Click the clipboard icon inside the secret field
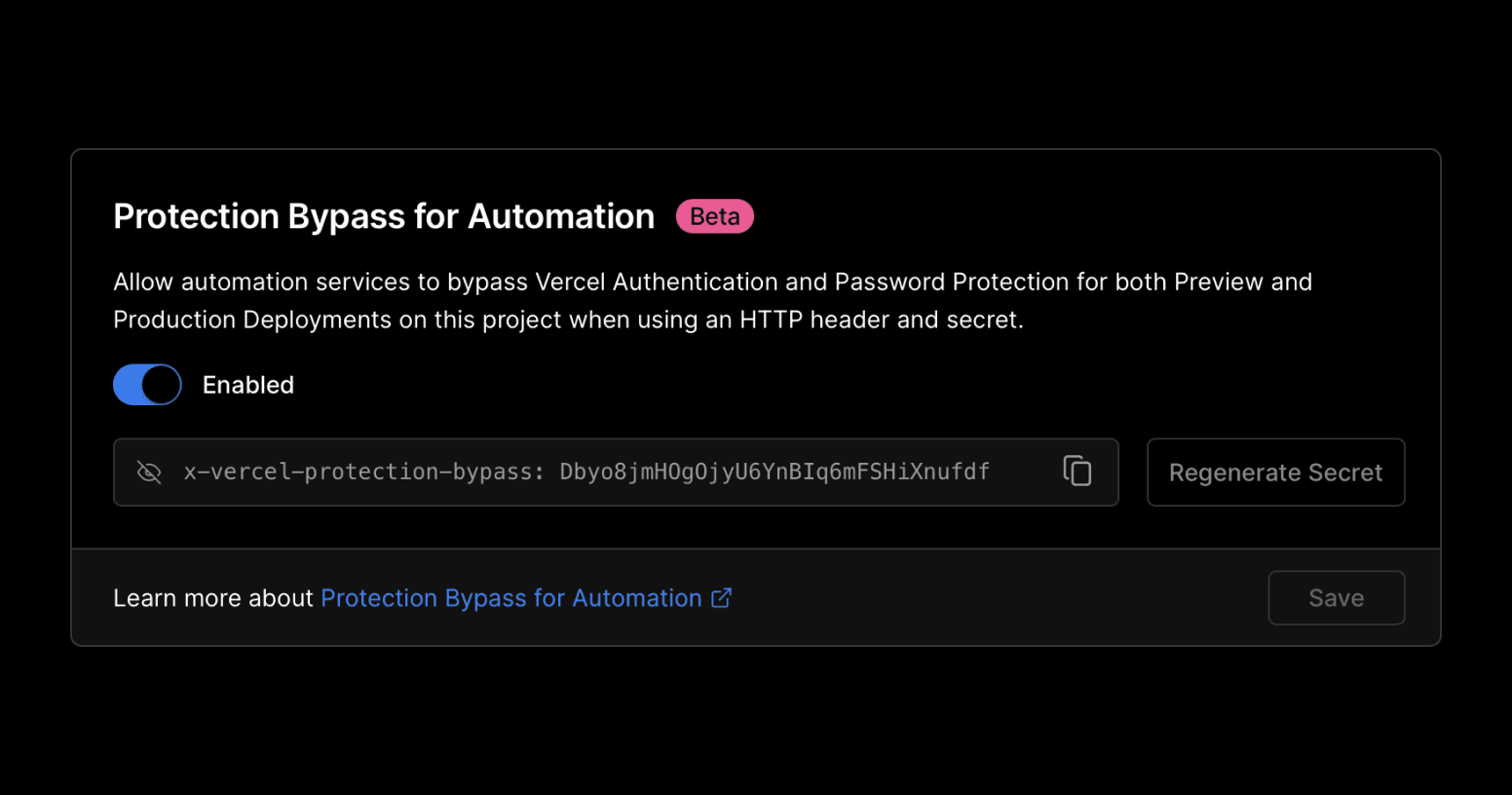 pyautogui.click(x=1077, y=472)
